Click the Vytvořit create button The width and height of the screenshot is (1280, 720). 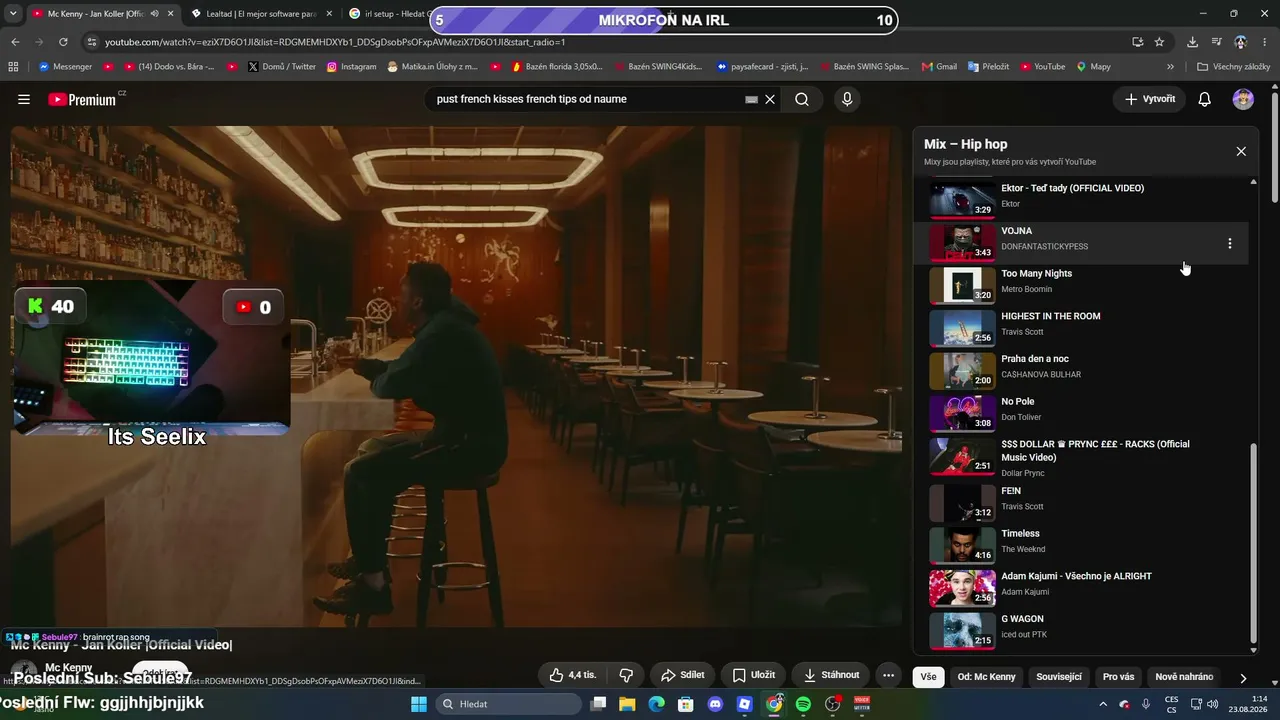click(1149, 99)
